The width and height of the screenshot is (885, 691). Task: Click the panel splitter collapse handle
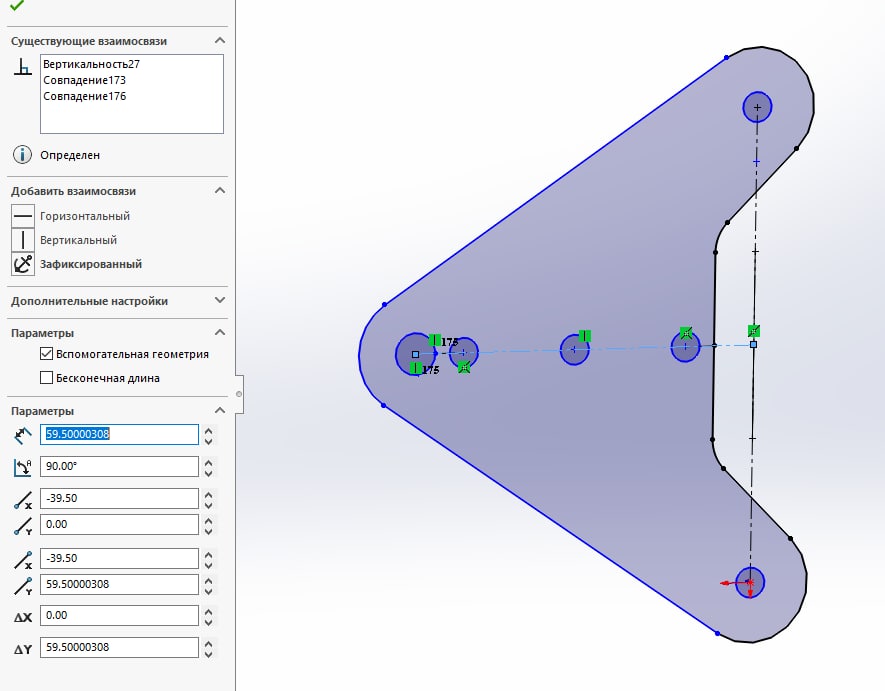pos(239,393)
